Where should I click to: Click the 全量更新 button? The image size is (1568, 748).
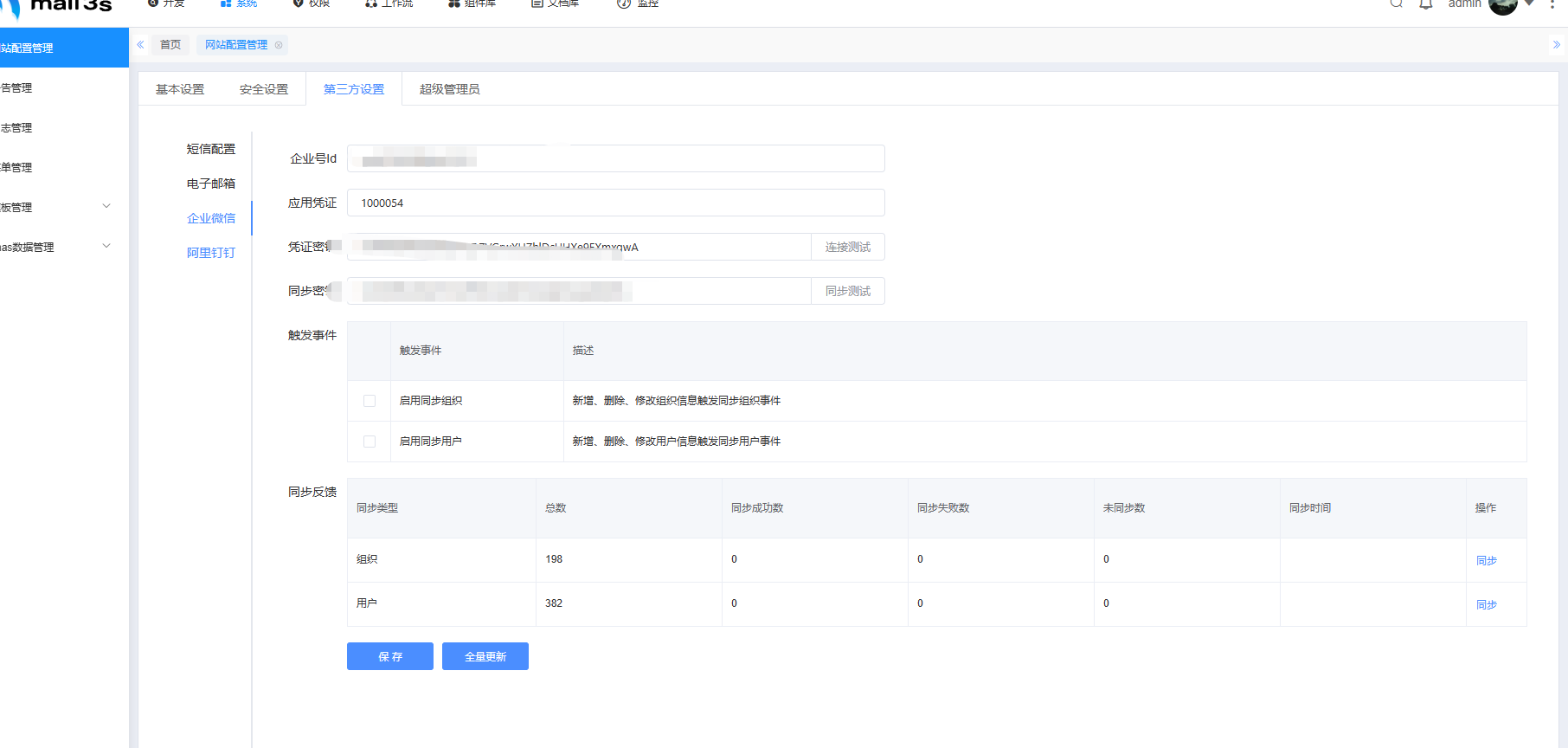tap(485, 656)
